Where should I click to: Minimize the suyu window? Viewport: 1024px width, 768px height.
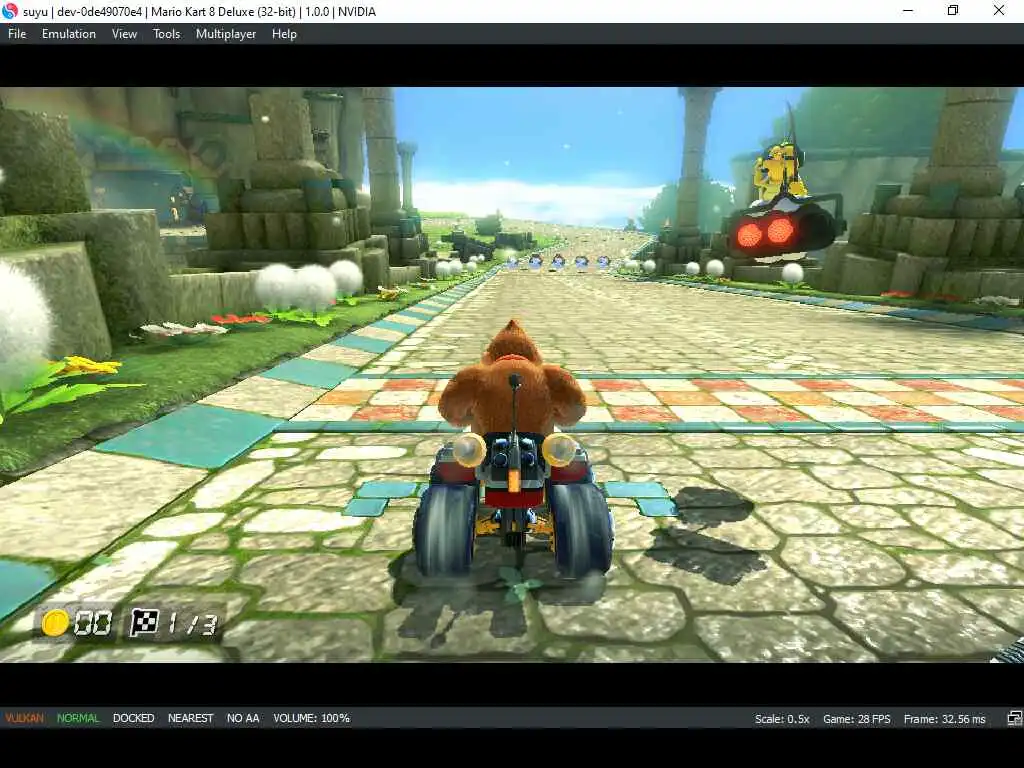coord(908,11)
